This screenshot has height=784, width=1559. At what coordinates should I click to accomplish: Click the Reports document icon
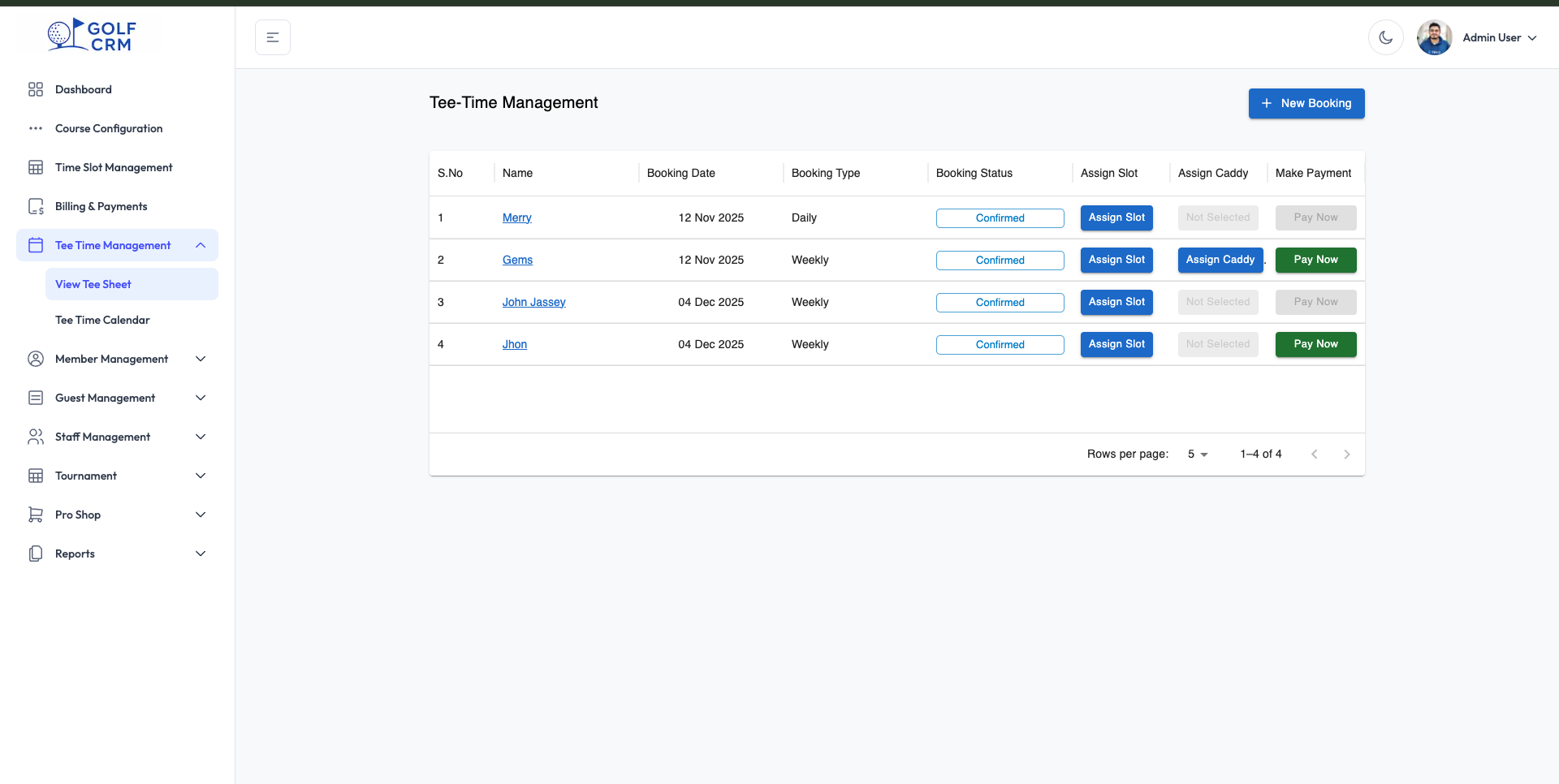pos(36,554)
